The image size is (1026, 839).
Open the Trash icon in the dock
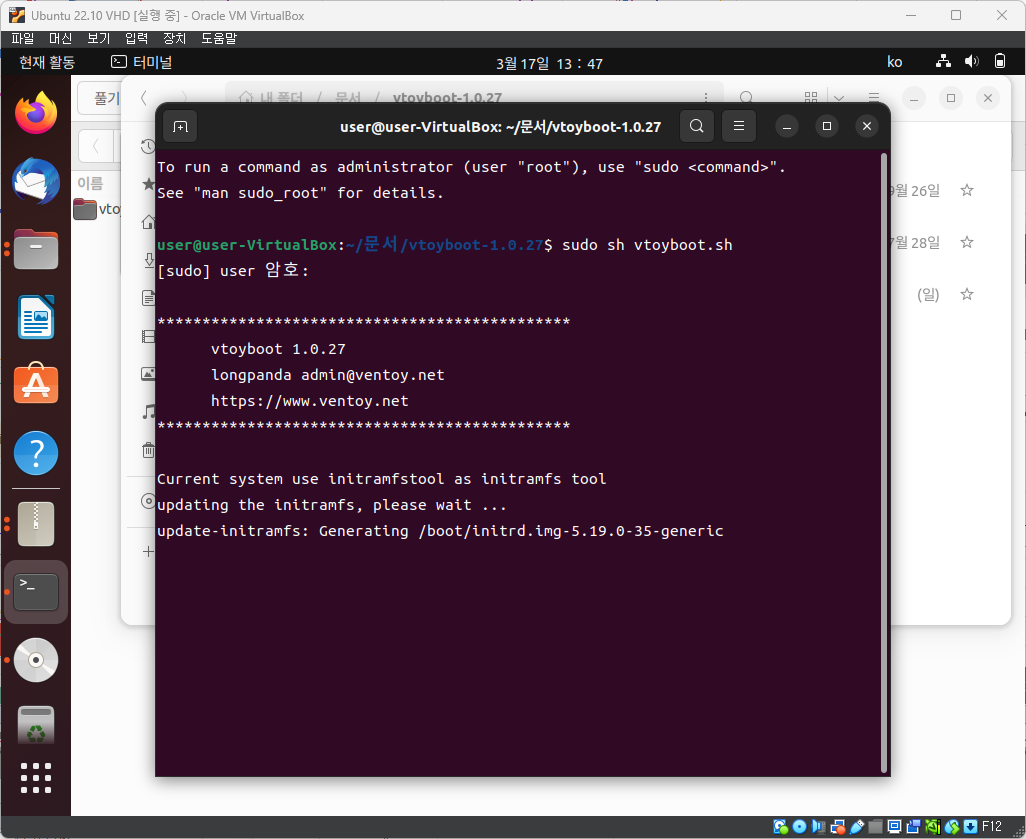tap(36, 725)
